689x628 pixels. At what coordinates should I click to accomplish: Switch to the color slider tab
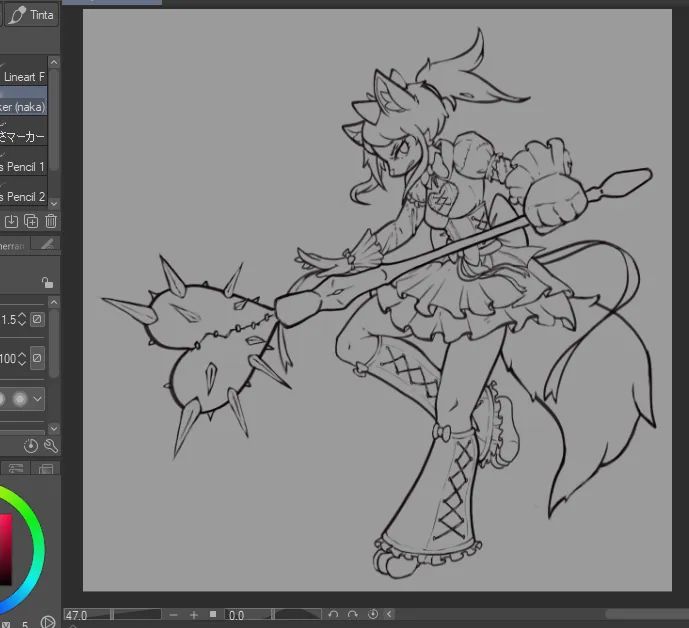(x=16, y=468)
